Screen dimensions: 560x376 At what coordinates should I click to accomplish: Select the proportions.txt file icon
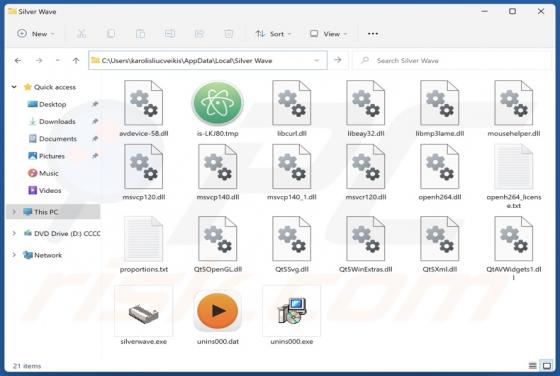point(144,239)
